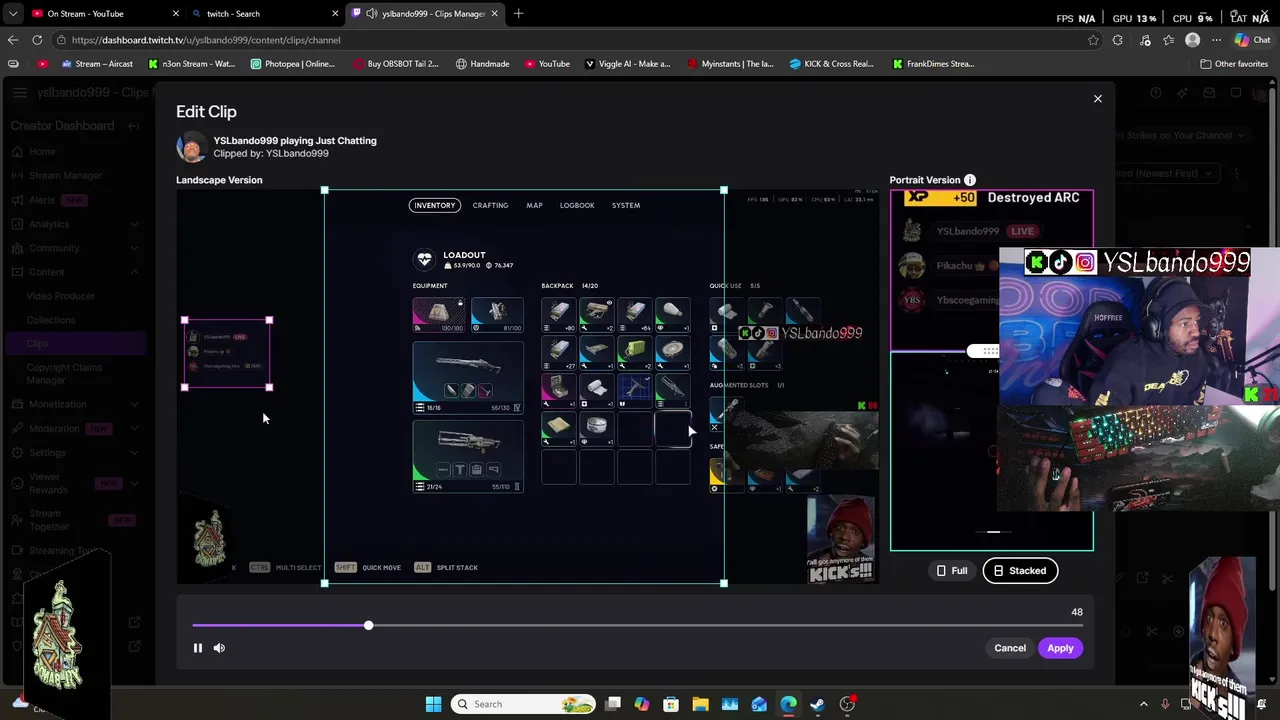Open the KICK & Cross Real bookmark
This screenshot has width=1280, height=720.
coord(832,64)
